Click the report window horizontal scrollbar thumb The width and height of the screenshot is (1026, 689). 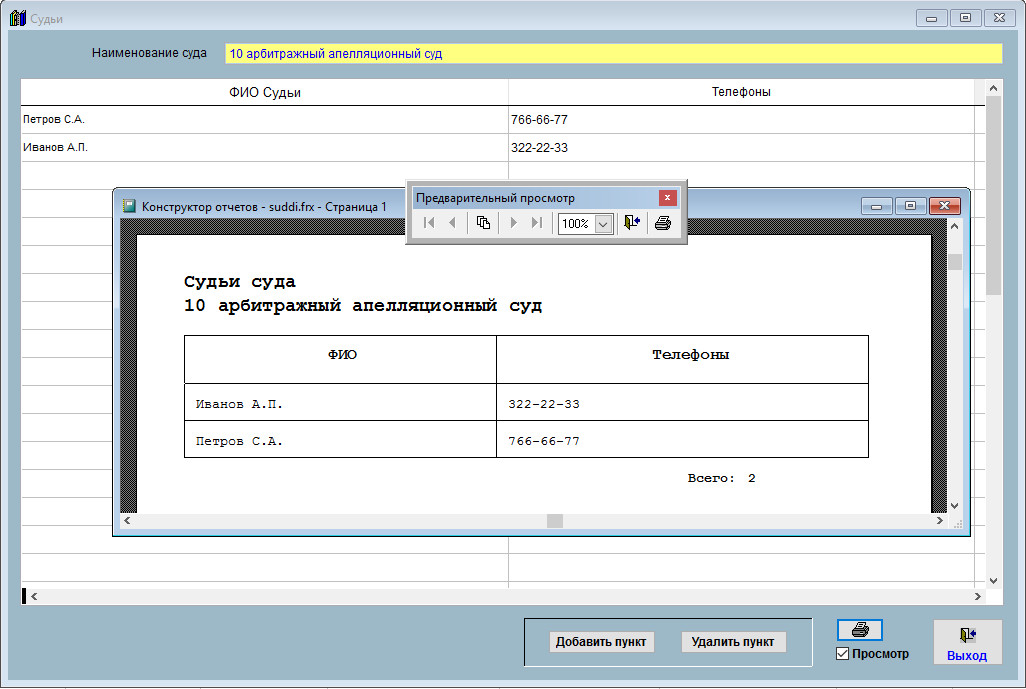(555, 521)
